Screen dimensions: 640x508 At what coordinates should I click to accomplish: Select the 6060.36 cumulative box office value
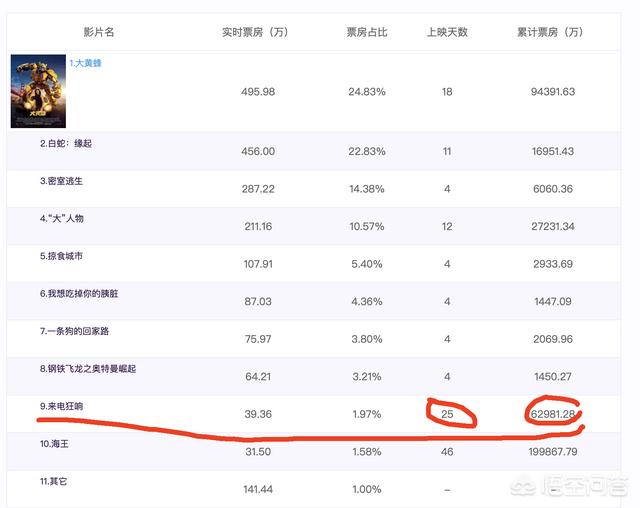553,189
